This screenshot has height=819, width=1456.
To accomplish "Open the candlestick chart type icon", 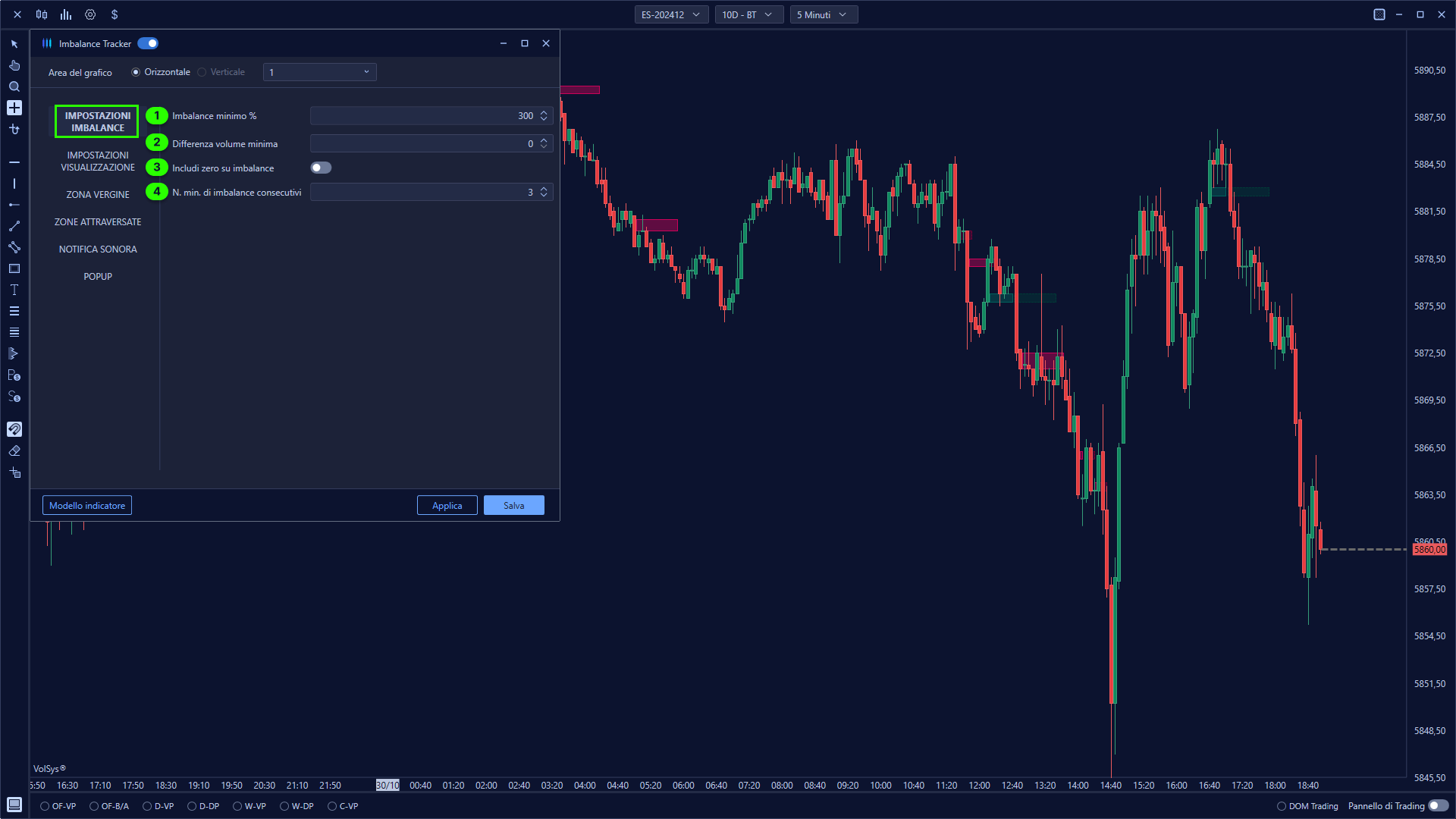I will (x=42, y=14).
